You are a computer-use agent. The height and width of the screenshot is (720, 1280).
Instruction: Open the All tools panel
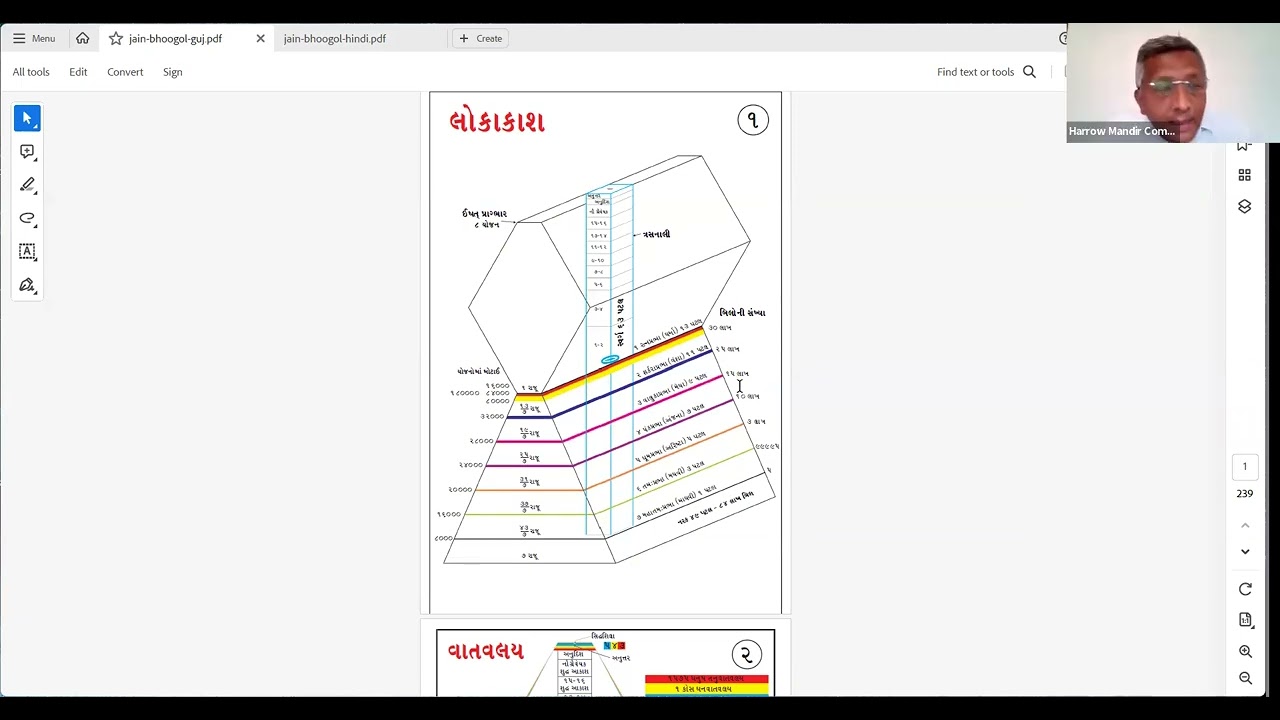point(31,72)
